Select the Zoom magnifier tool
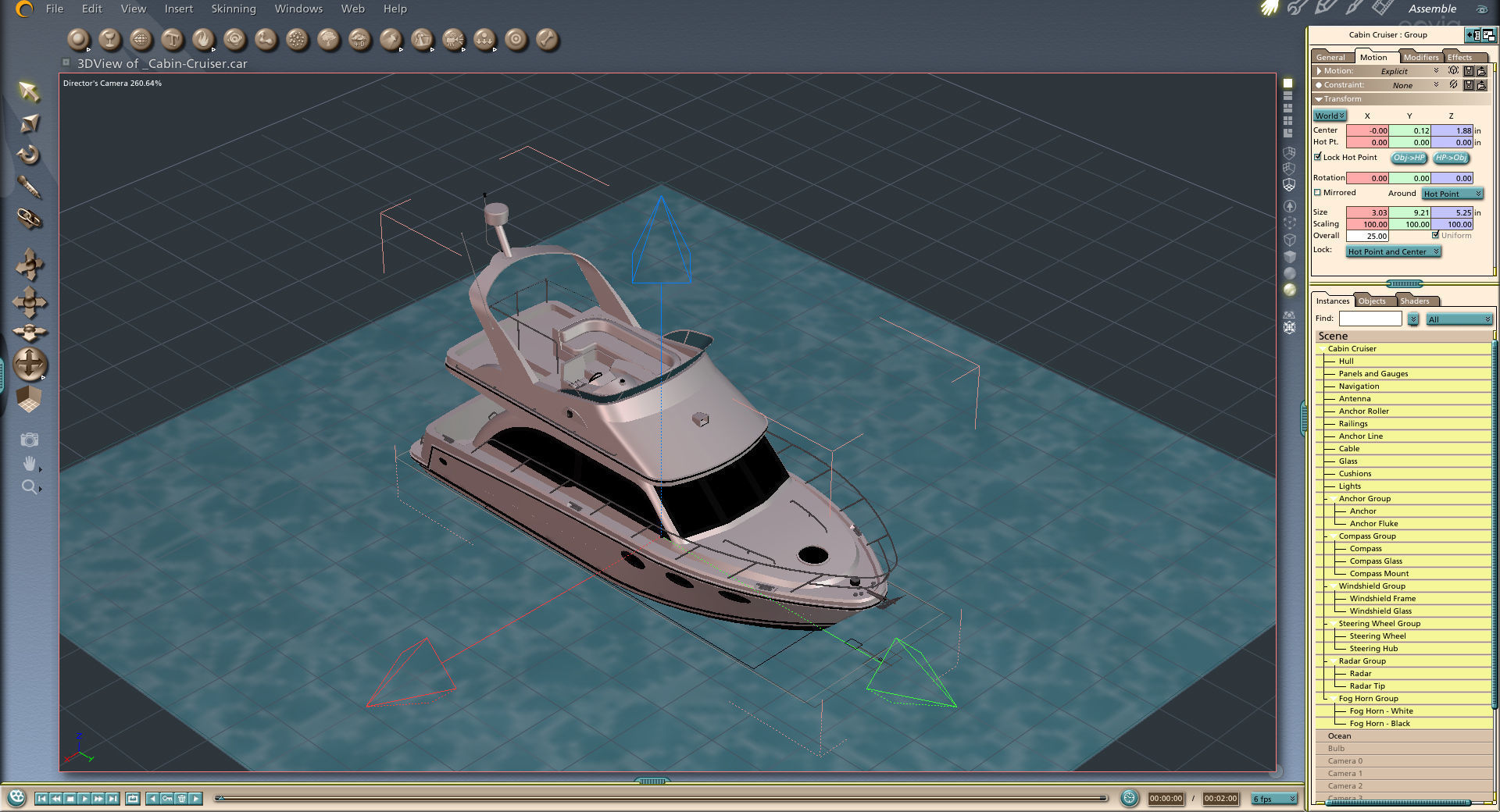1500x812 pixels. [x=29, y=487]
